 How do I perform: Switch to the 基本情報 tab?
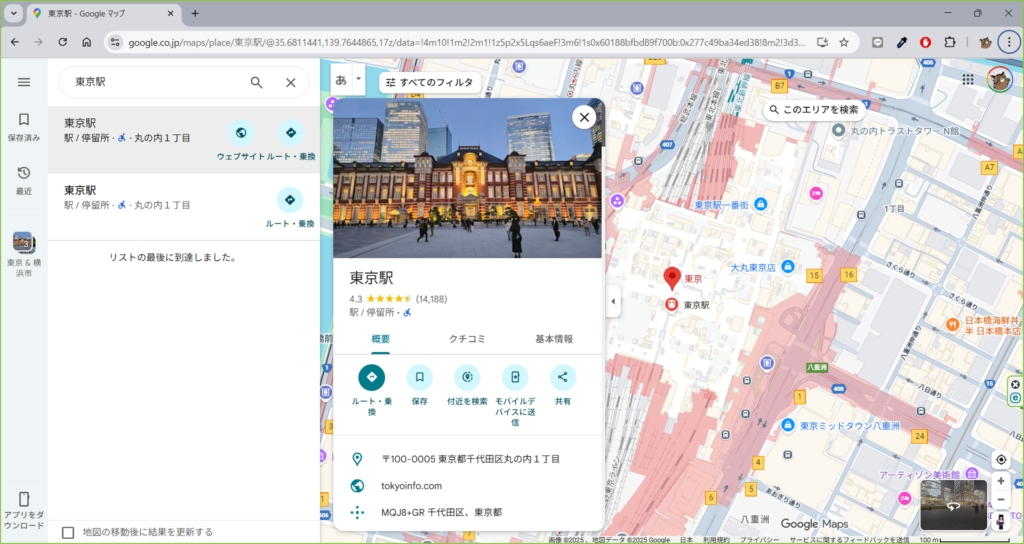coord(554,339)
